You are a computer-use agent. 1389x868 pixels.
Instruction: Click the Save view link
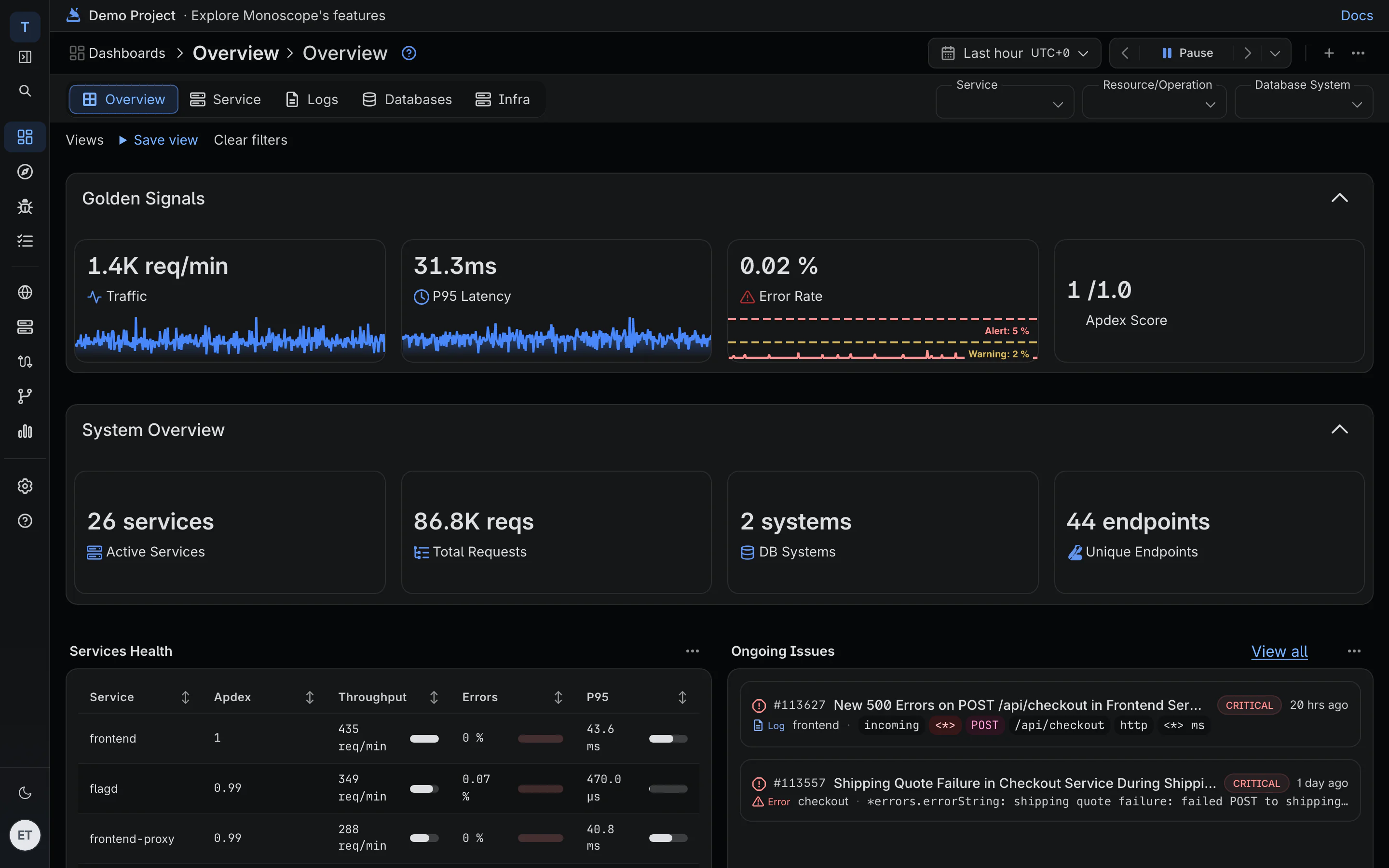tap(165, 140)
